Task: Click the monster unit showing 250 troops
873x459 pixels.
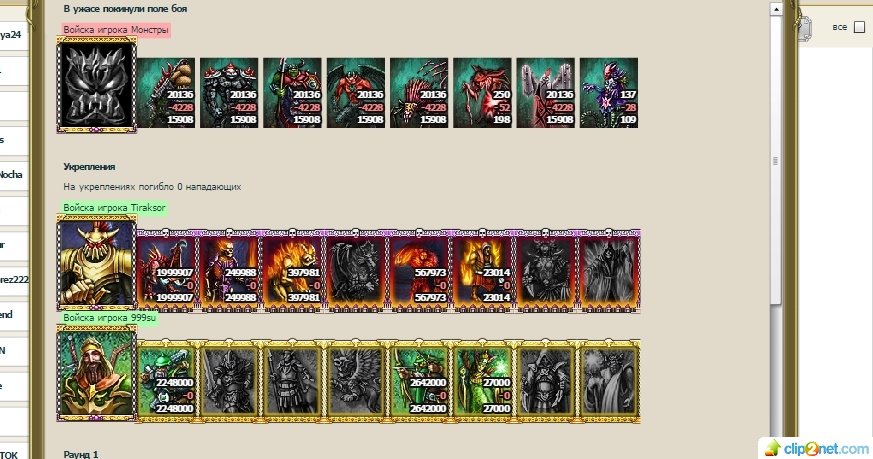Action: [482, 93]
